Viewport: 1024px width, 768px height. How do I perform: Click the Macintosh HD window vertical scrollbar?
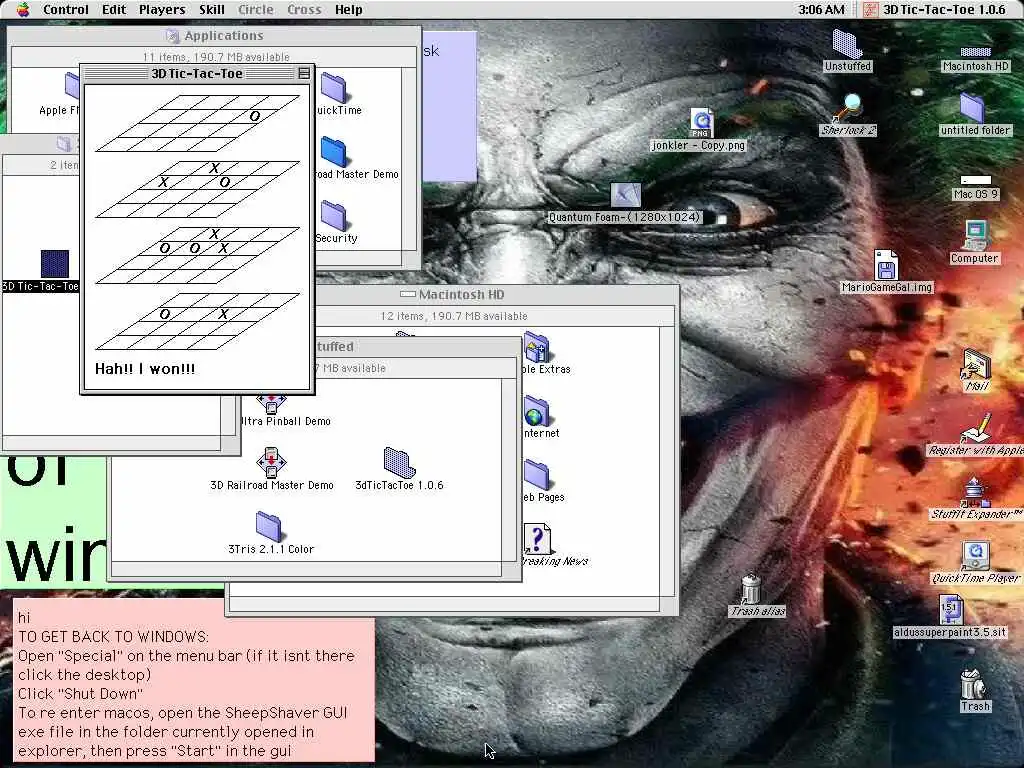pos(667,461)
